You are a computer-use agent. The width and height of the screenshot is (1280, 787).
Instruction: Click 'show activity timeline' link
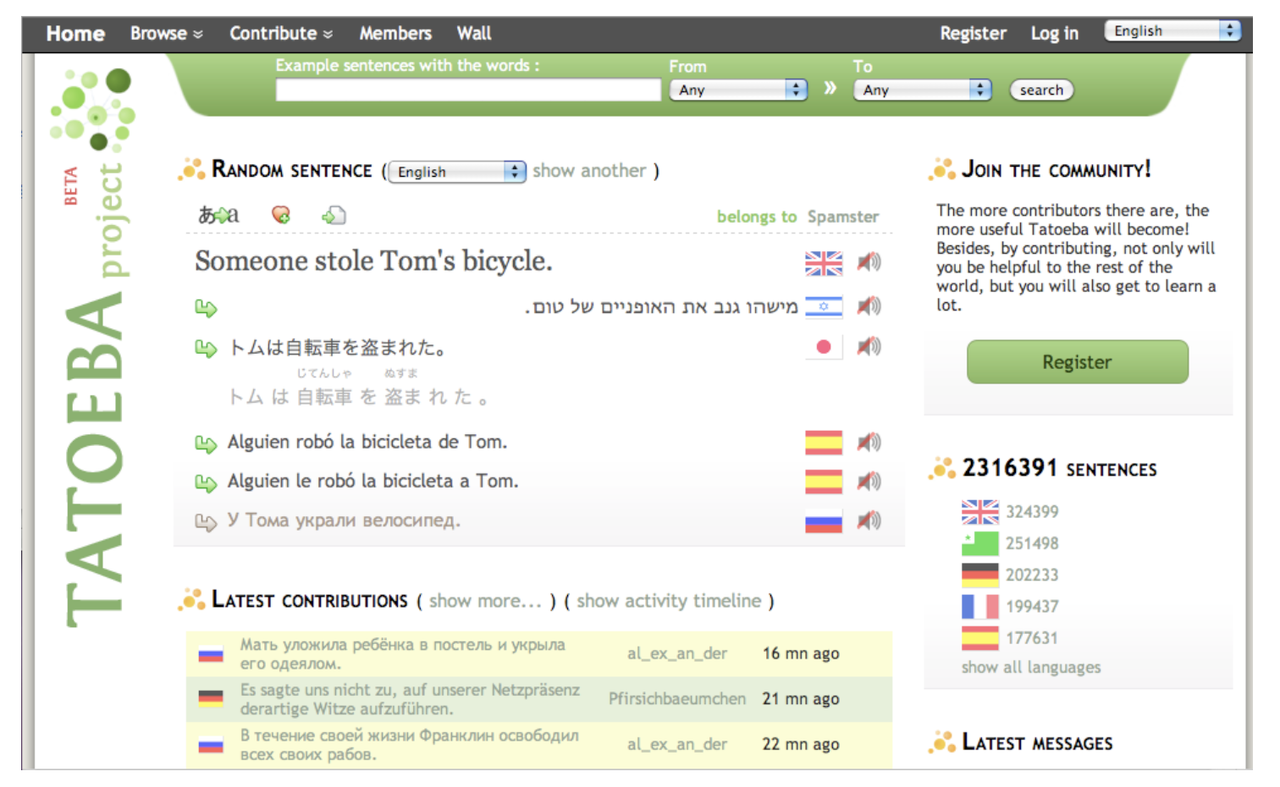(668, 601)
